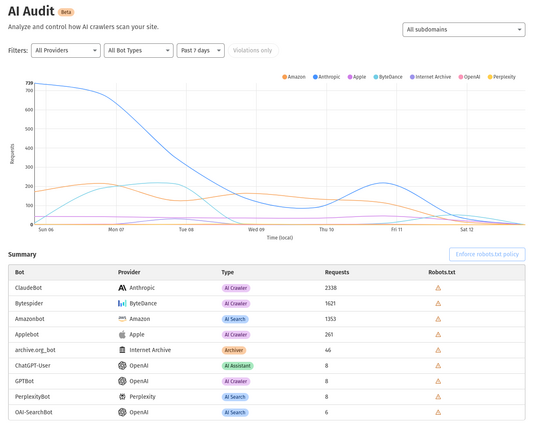Screen dimensions: 536x429
Task: Select the OAI-SearchBot bot name
Action: (34, 412)
